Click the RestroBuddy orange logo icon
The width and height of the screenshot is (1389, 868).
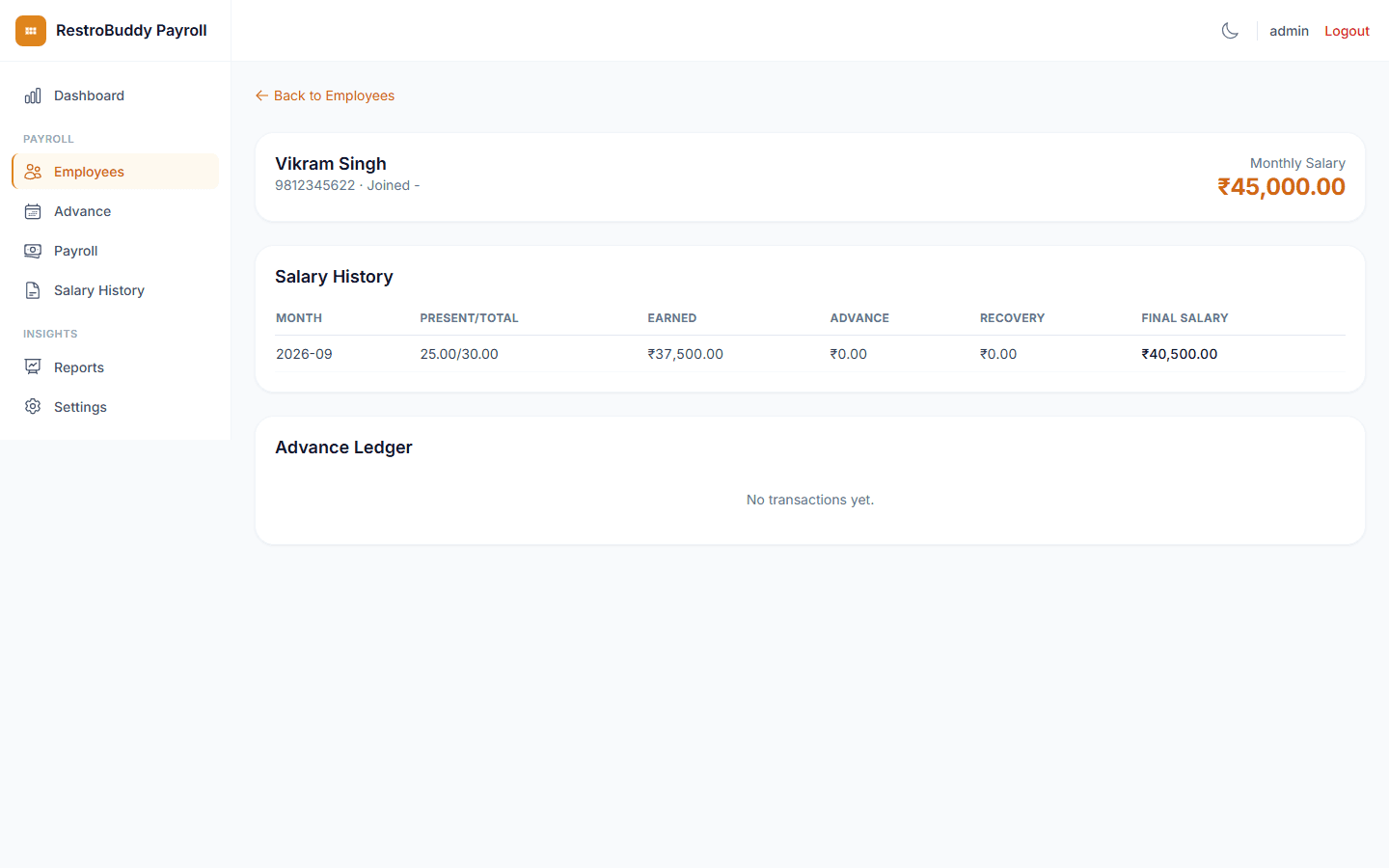31,31
